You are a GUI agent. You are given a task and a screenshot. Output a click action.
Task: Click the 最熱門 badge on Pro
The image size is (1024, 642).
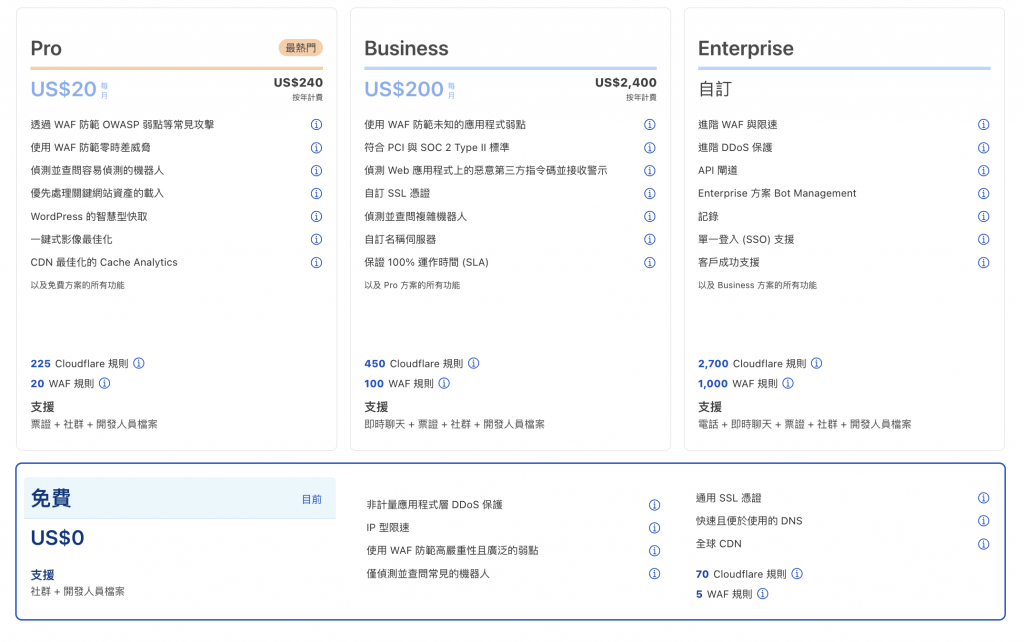pyautogui.click(x=301, y=48)
